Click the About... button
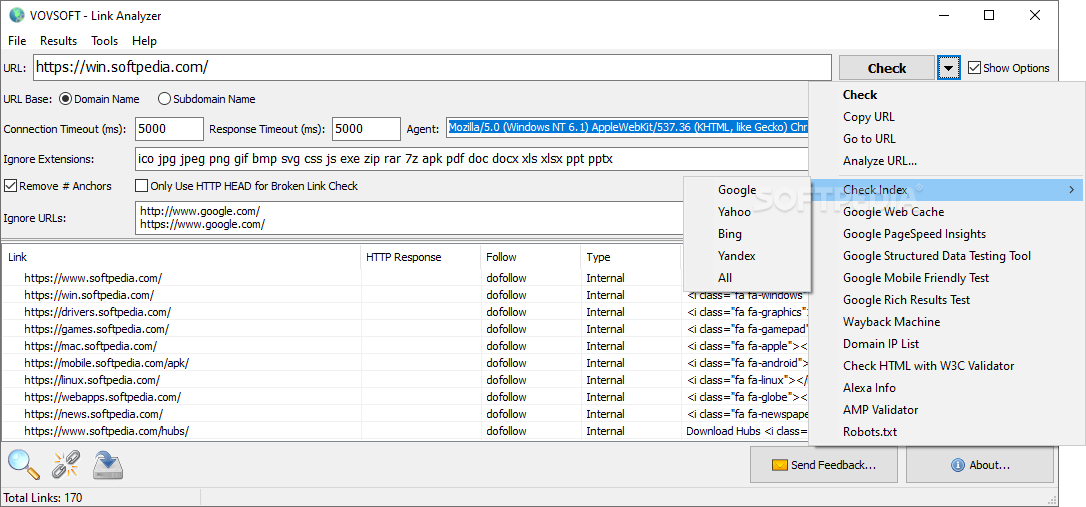Image resolution: width=1086 pixels, height=507 pixels. (x=980, y=465)
